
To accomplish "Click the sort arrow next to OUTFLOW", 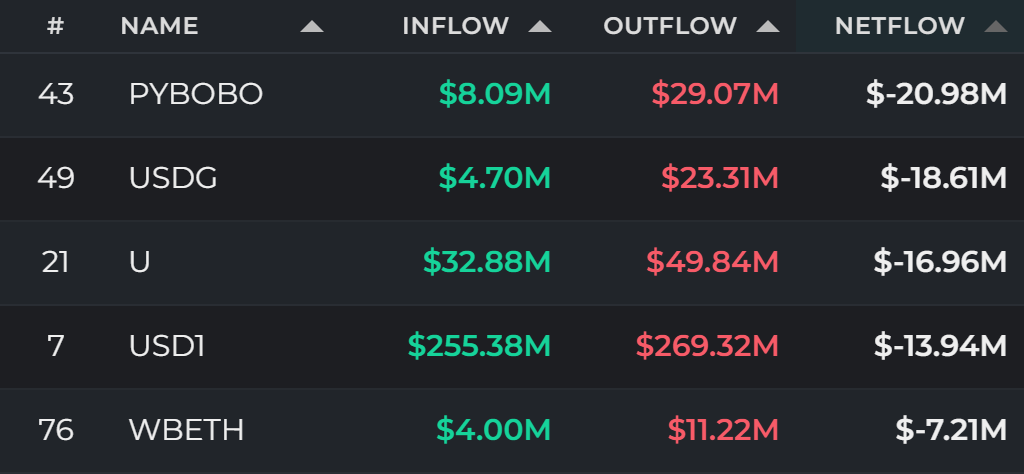I will tap(768, 27).
